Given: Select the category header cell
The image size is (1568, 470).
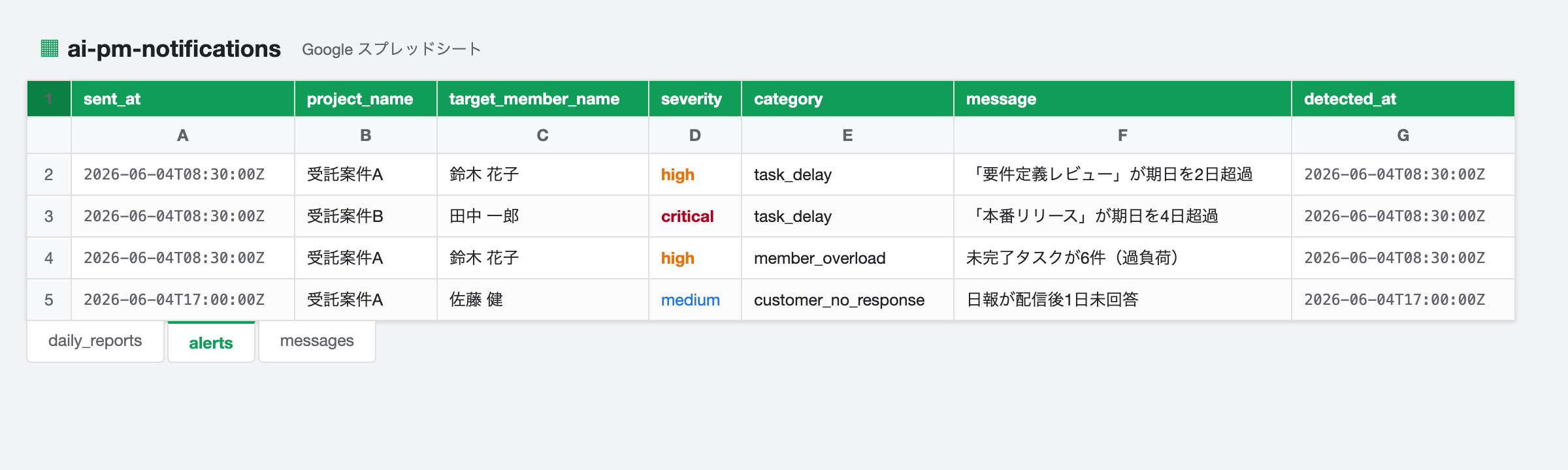Looking at the screenshot, I should [x=847, y=99].
